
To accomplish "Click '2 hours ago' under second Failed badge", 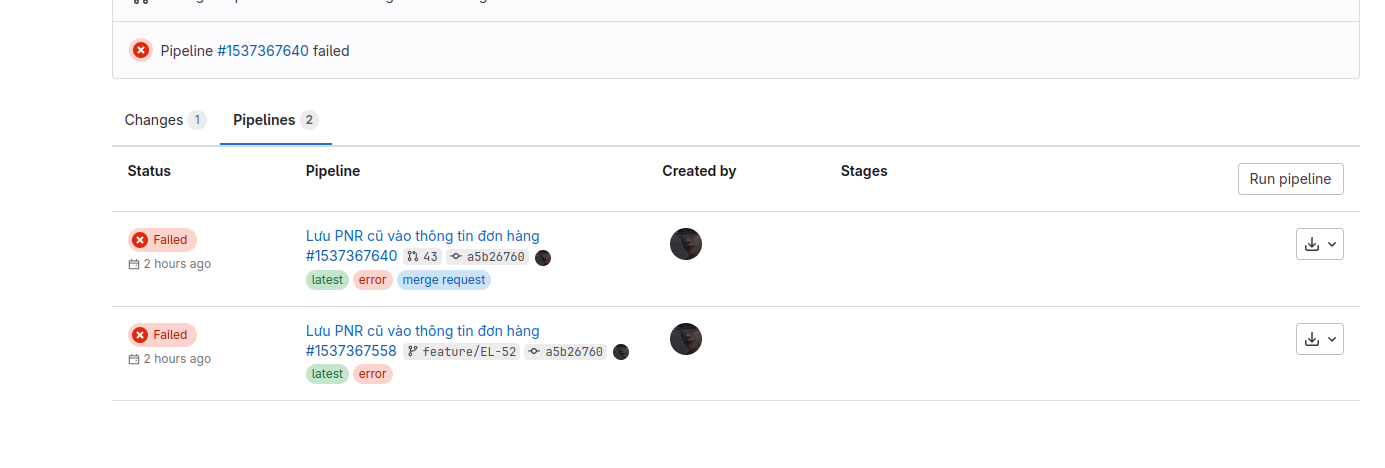I will pyautogui.click(x=177, y=359).
